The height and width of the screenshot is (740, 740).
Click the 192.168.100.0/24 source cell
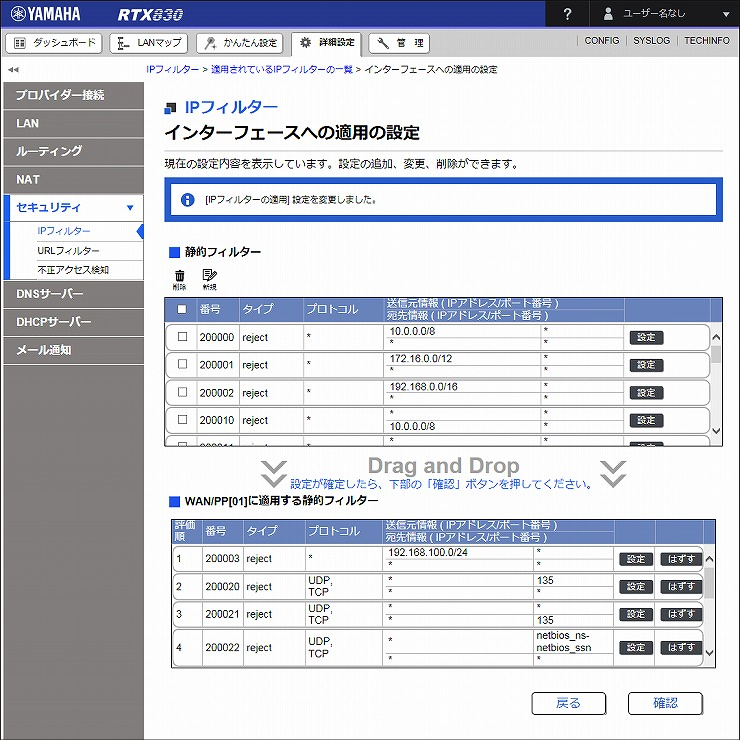tap(458, 552)
